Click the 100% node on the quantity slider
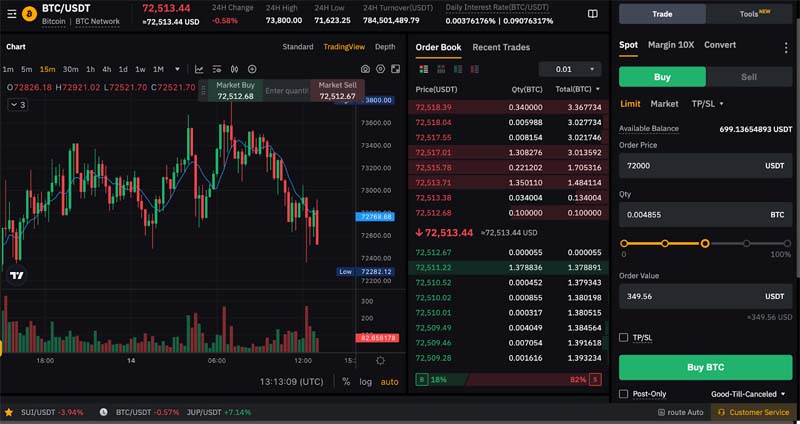800x424 pixels. (x=787, y=244)
